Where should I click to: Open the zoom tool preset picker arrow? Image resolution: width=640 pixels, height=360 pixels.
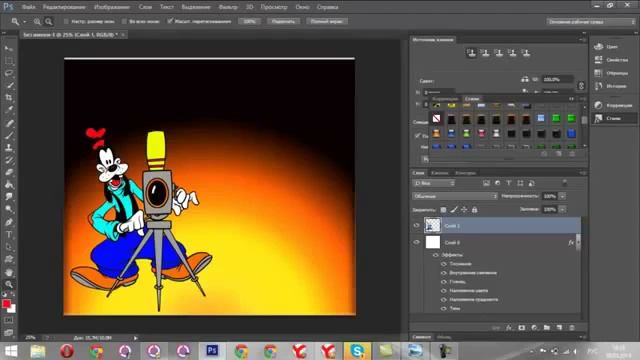click(x=24, y=22)
